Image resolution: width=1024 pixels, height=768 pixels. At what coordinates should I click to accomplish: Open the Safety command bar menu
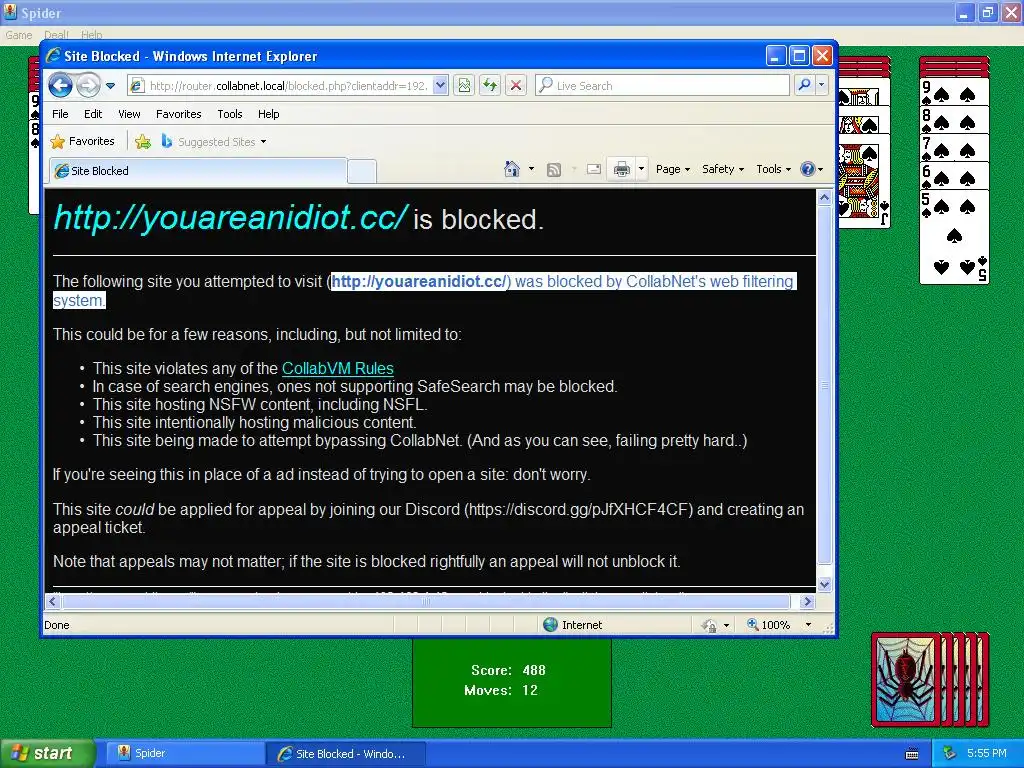(723, 169)
